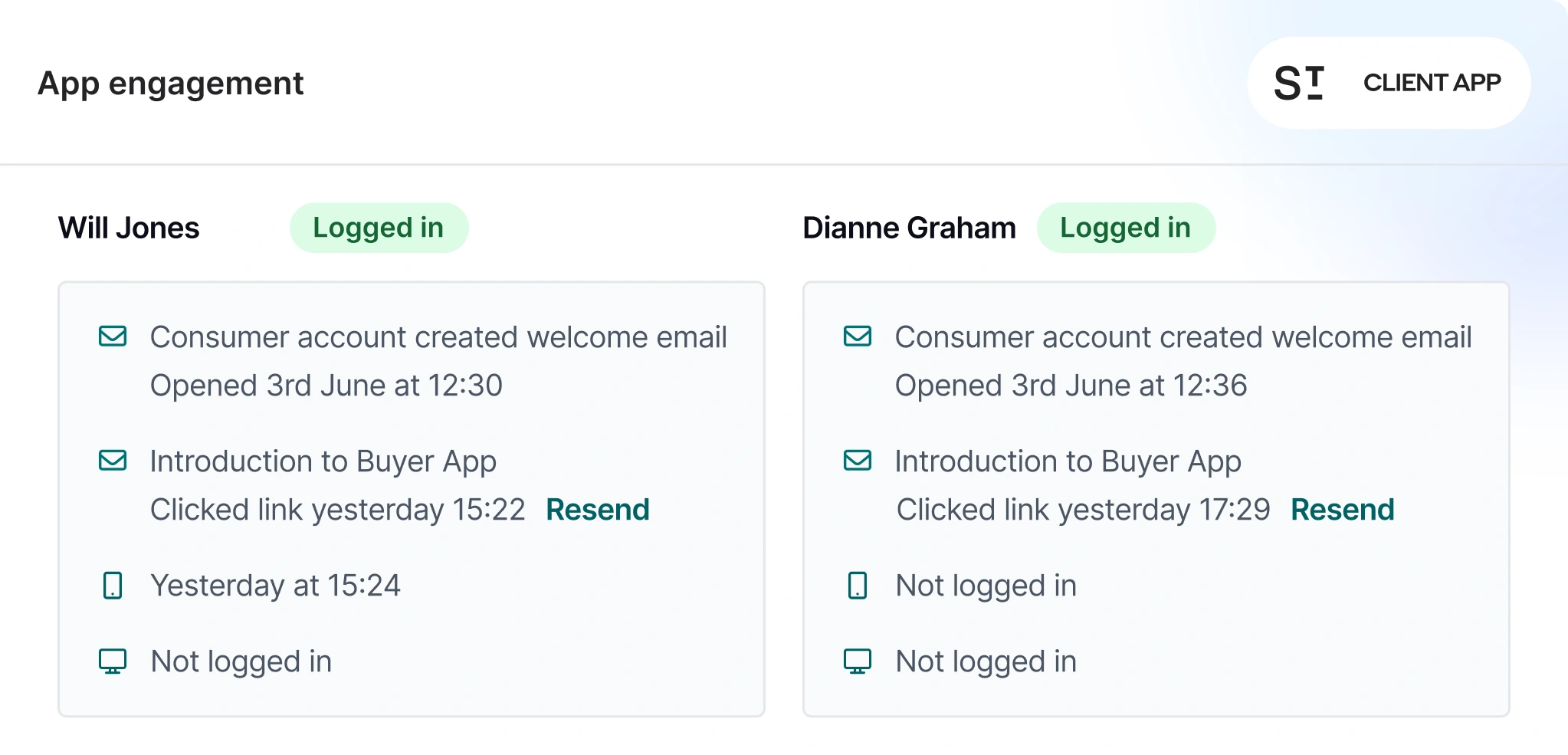Screen dimensions: 1568x755
Task: Click the desktop monitor icon in Will Jones card
Action: coord(113,661)
